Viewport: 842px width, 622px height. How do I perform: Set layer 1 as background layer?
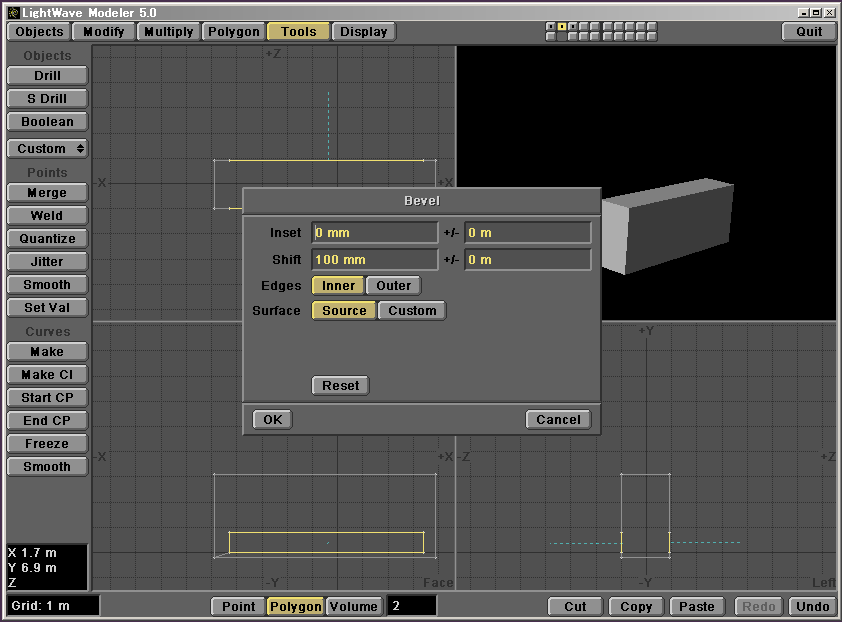[551, 36]
